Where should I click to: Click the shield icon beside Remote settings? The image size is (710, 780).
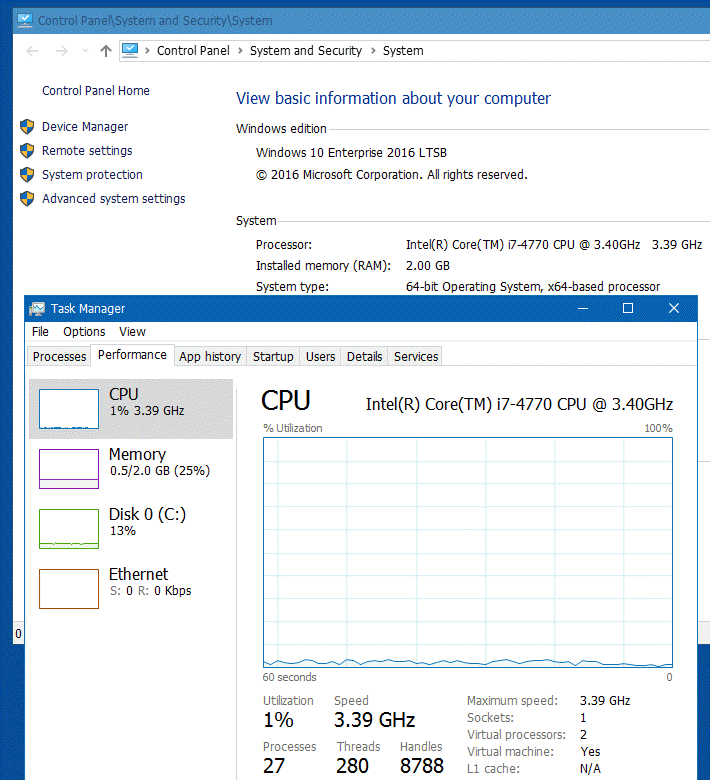pyautogui.click(x=27, y=151)
